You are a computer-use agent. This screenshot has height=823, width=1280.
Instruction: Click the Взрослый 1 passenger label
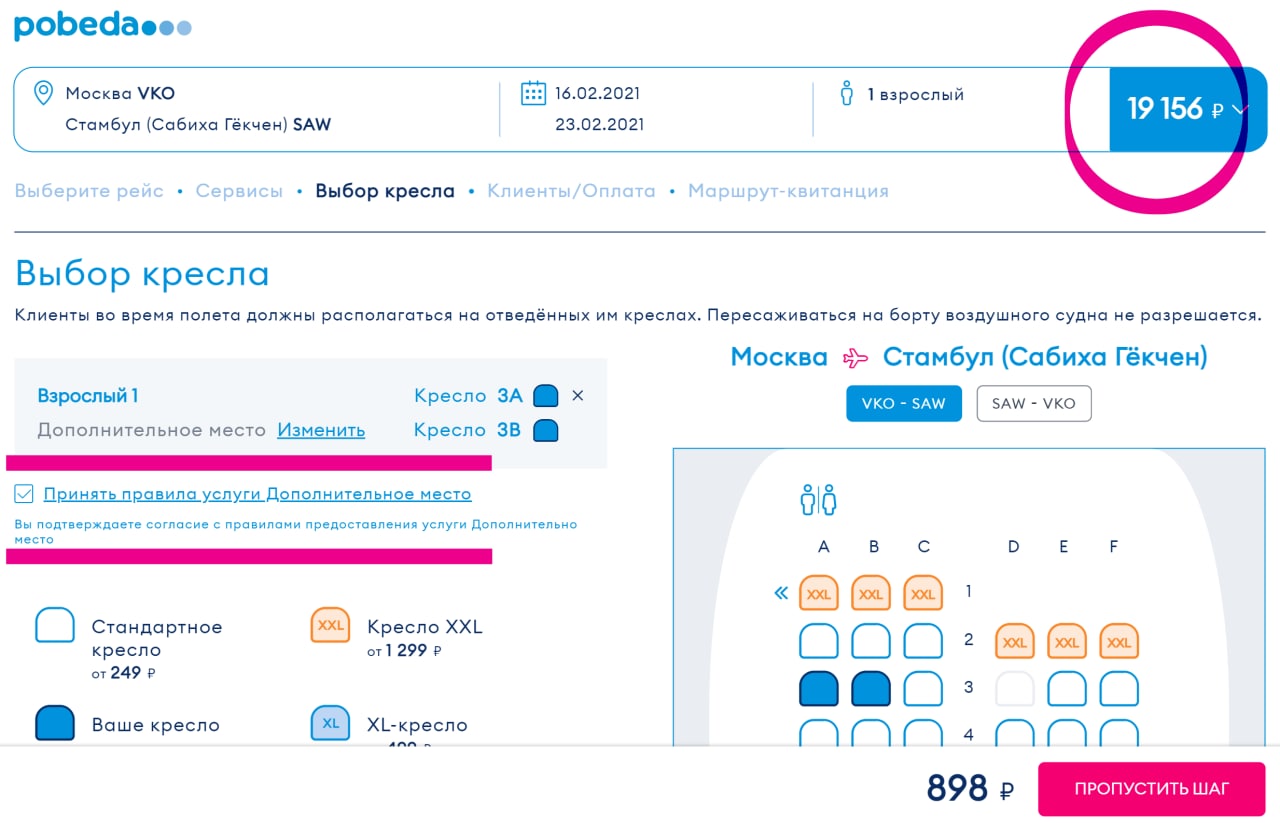[x=88, y=396]
